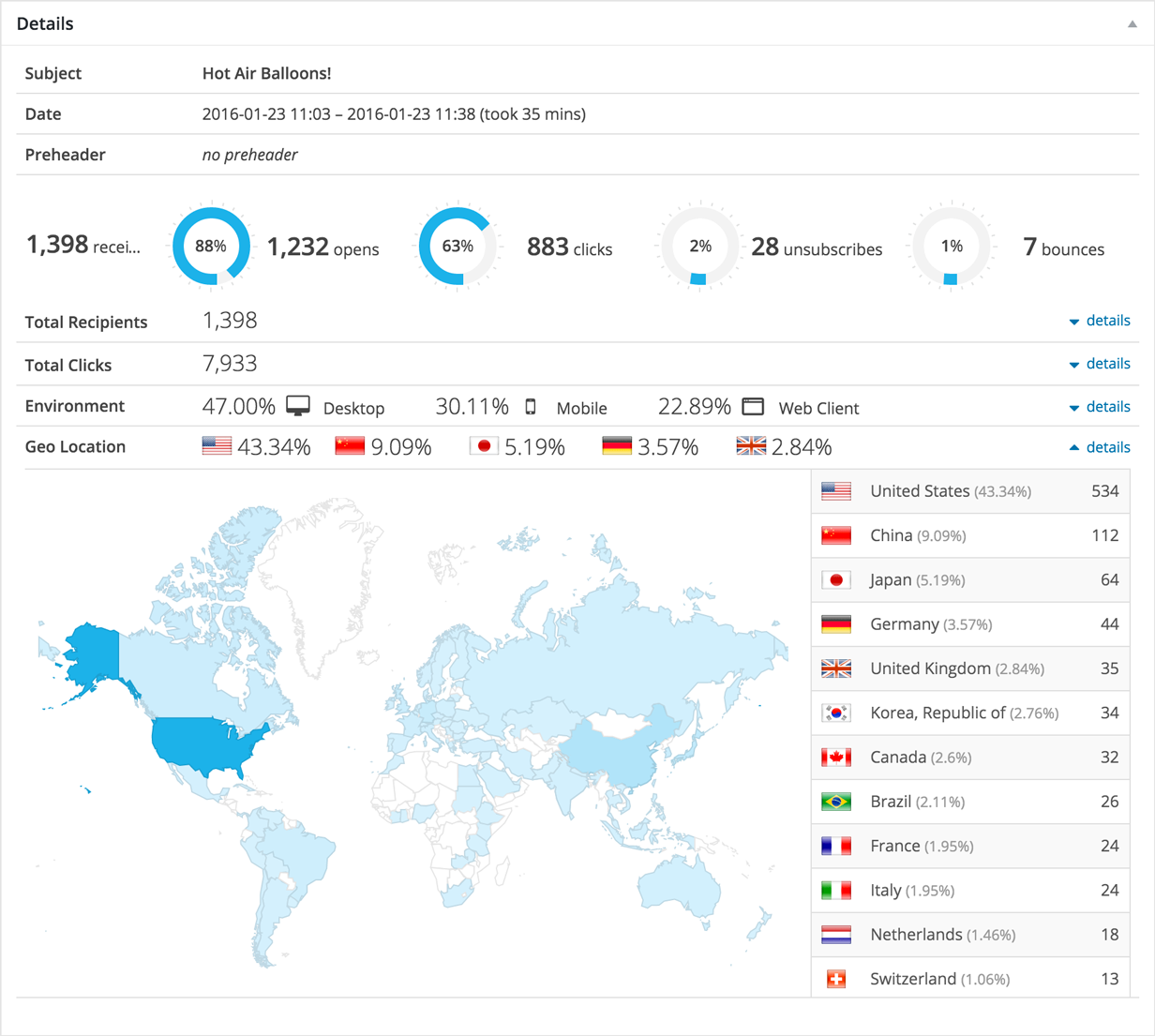The height and width of the screenshot is (1036, 1155).
Task: Click the 88% opens progress ring
Action: 211,247
